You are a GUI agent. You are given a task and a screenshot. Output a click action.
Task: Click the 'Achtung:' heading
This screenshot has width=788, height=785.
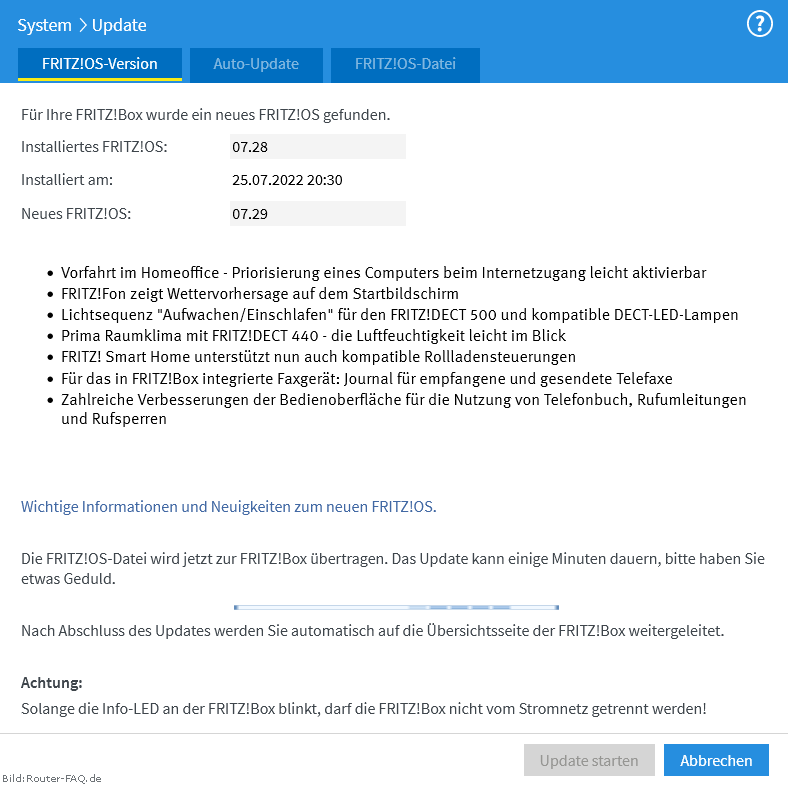pos(52,683)
